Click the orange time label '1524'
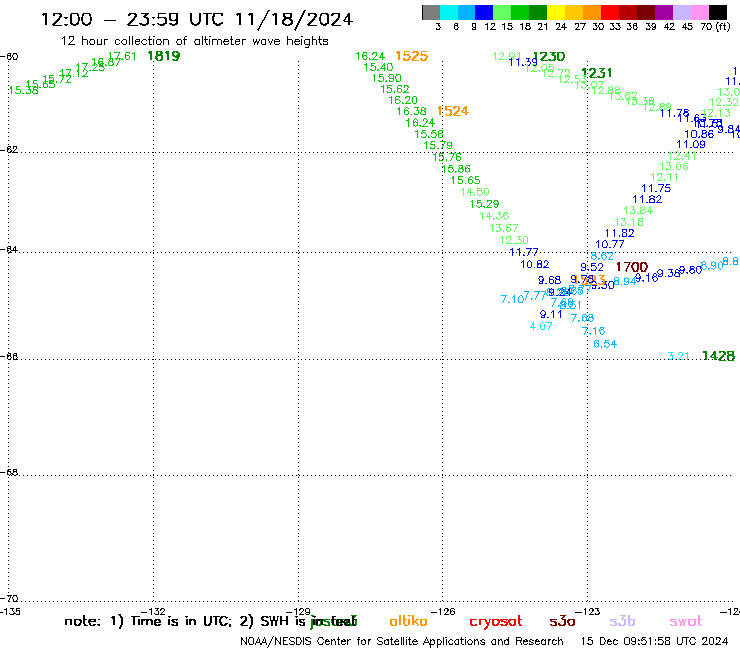Viewport: 740px width, 650px height. click(x=453, y=111)
